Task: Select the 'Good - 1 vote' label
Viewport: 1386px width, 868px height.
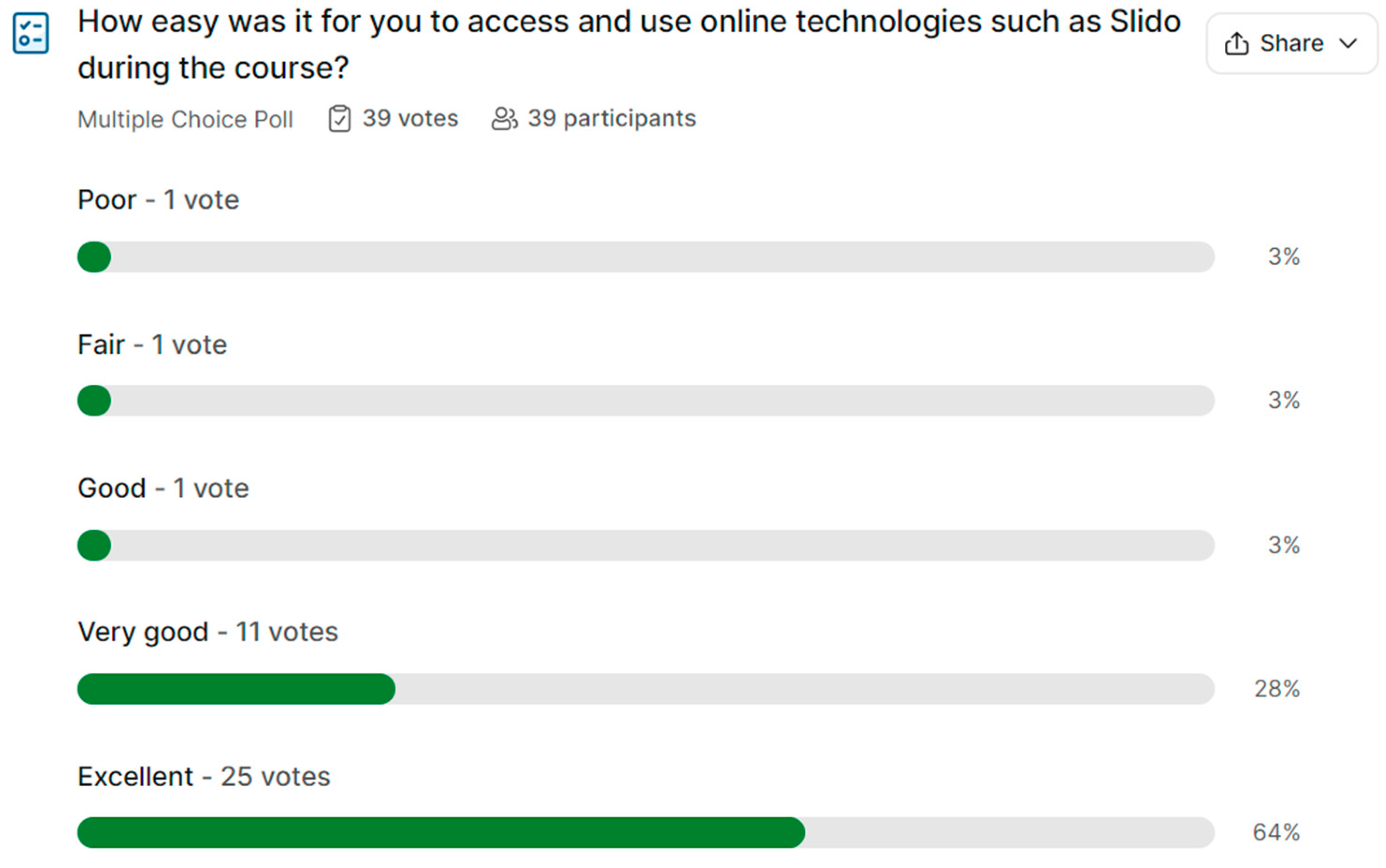Action: pyautogui.click(x=163, y=488)
